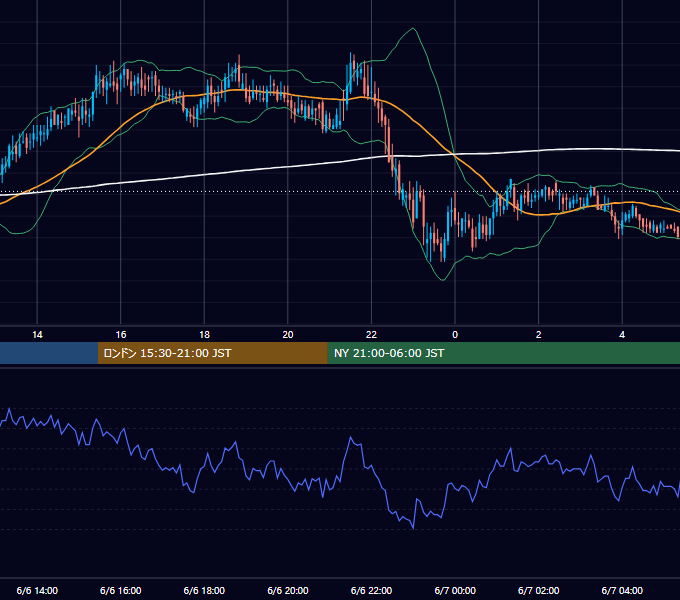The height and width of the screenshot is (600, 680).
Task: Click the oscillator spike peak near 21:30
Action: (x=351, y=437)
